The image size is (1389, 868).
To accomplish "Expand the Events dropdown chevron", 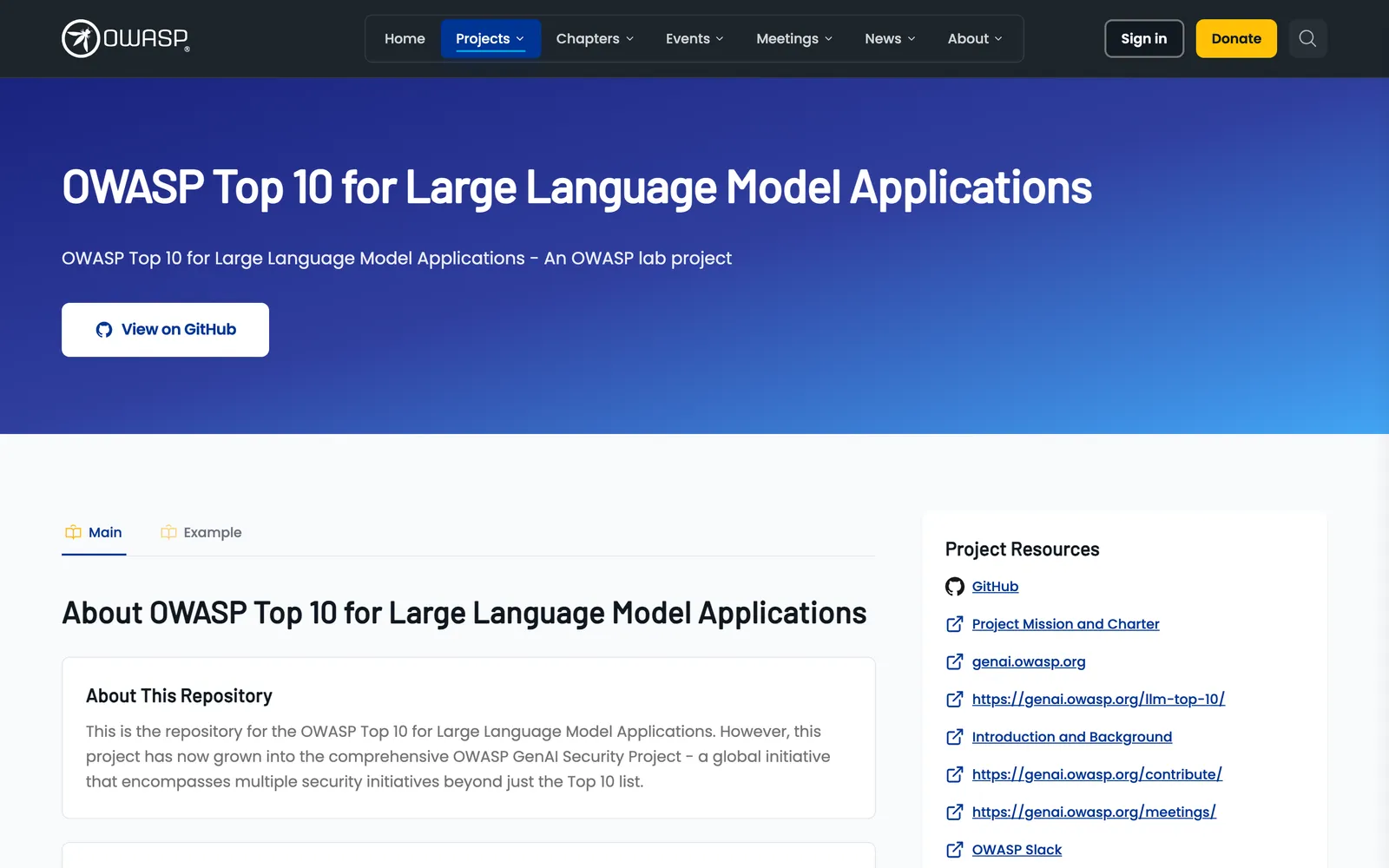I will tap(720, 39).
